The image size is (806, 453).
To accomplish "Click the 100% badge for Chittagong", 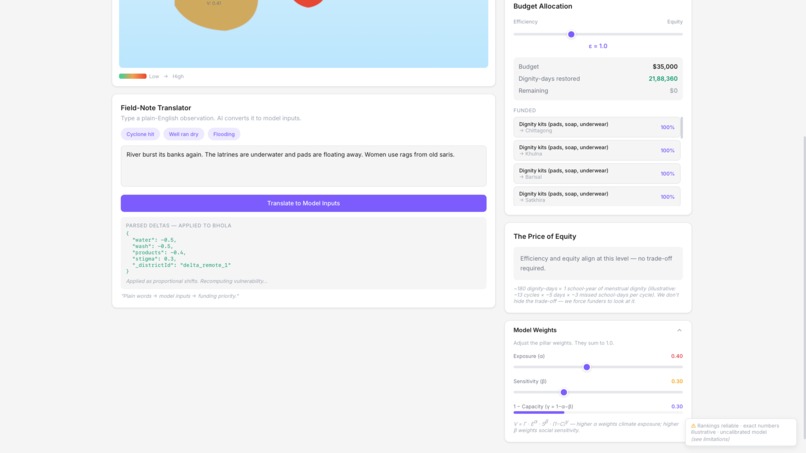I will point(667,128).
